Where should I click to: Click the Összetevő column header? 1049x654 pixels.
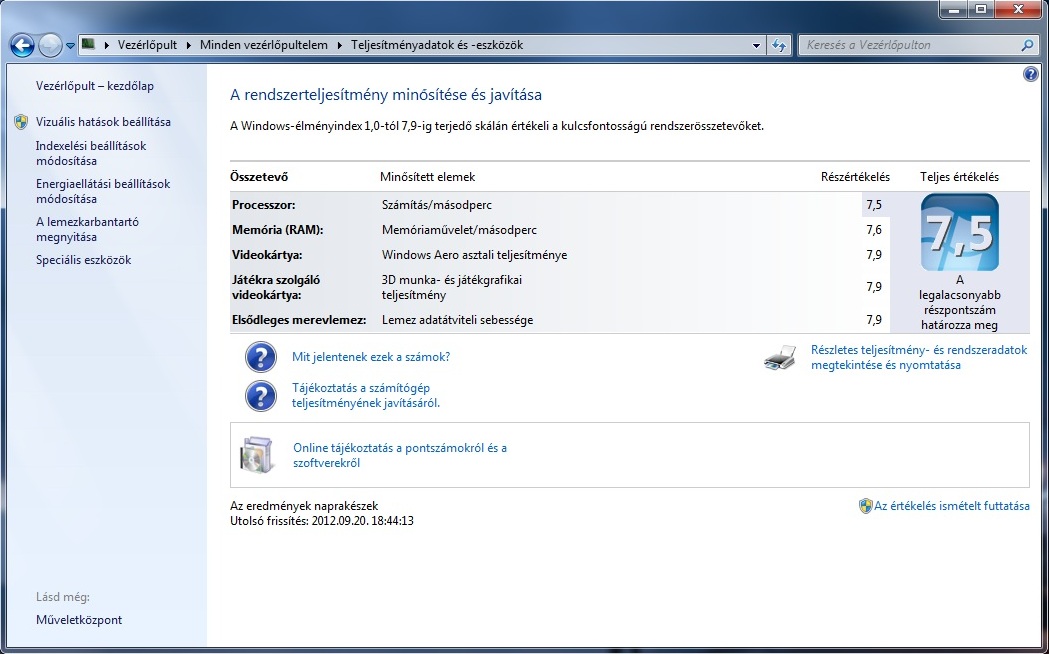[x=259, y=177]
